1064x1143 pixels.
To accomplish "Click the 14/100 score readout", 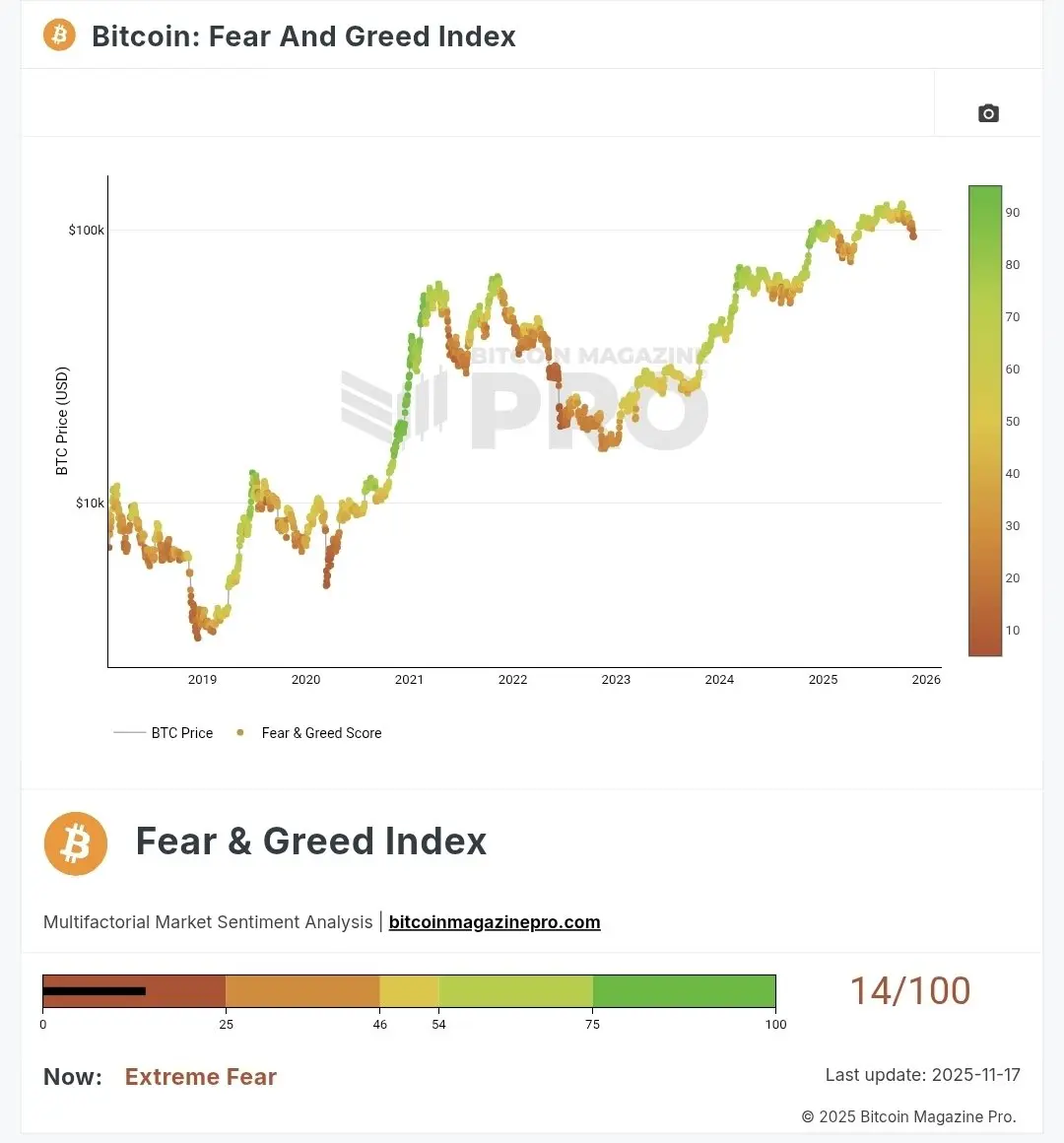I will tap(910, 991).
